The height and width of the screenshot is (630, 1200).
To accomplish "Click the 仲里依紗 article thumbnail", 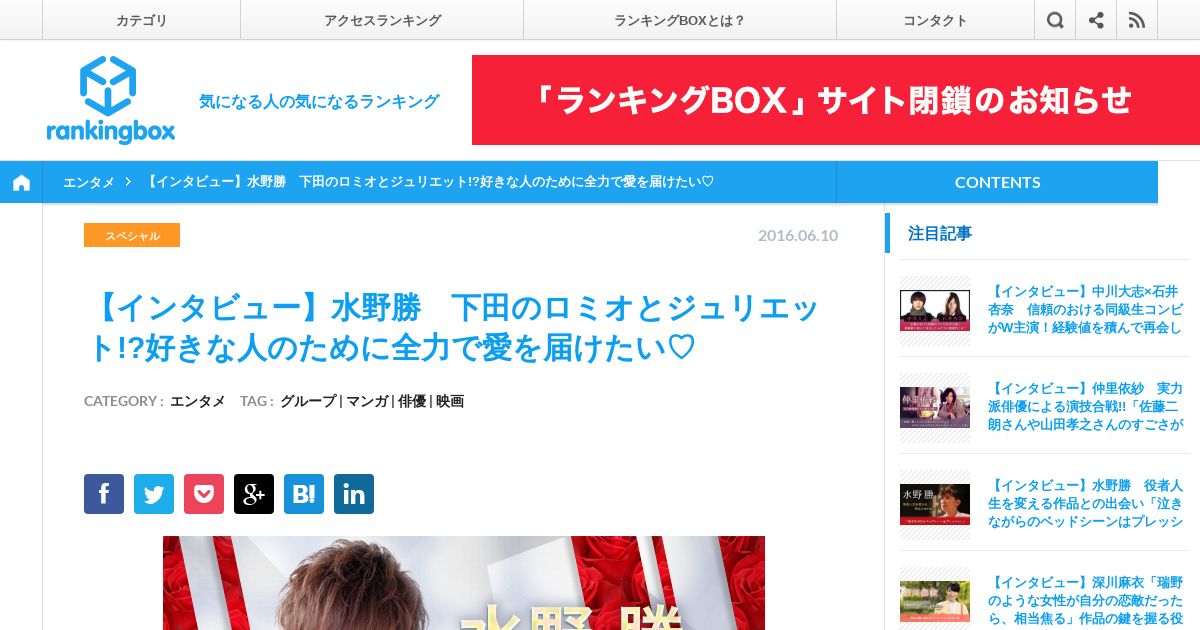I will click(935, 407).
